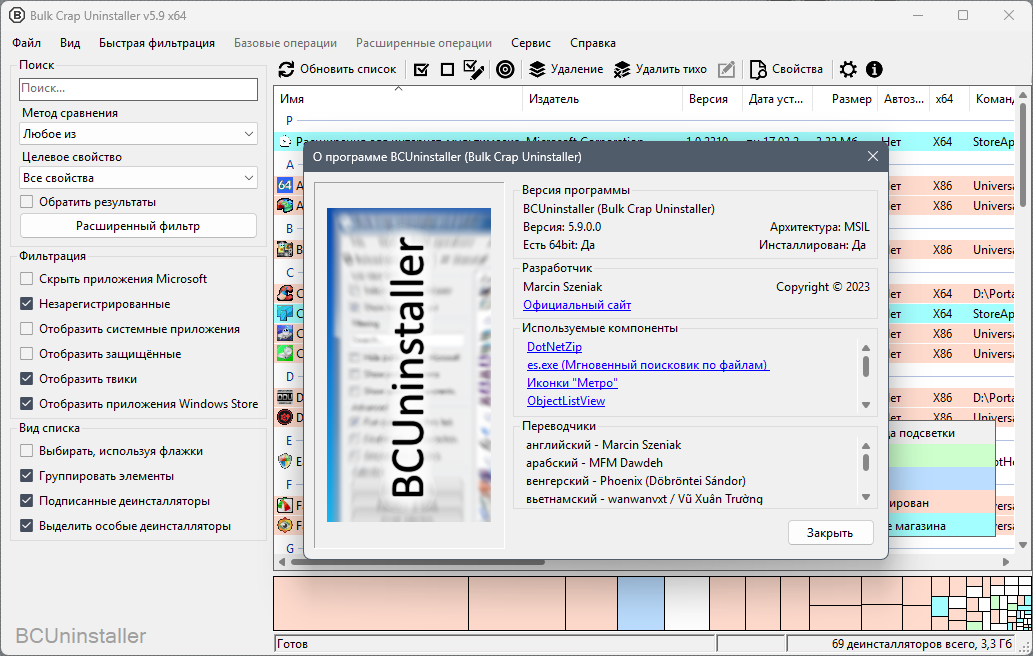Click the Select all checked-box toolbar icon
The height and width of the screenshot is (656, 1033).
point(421,69)
